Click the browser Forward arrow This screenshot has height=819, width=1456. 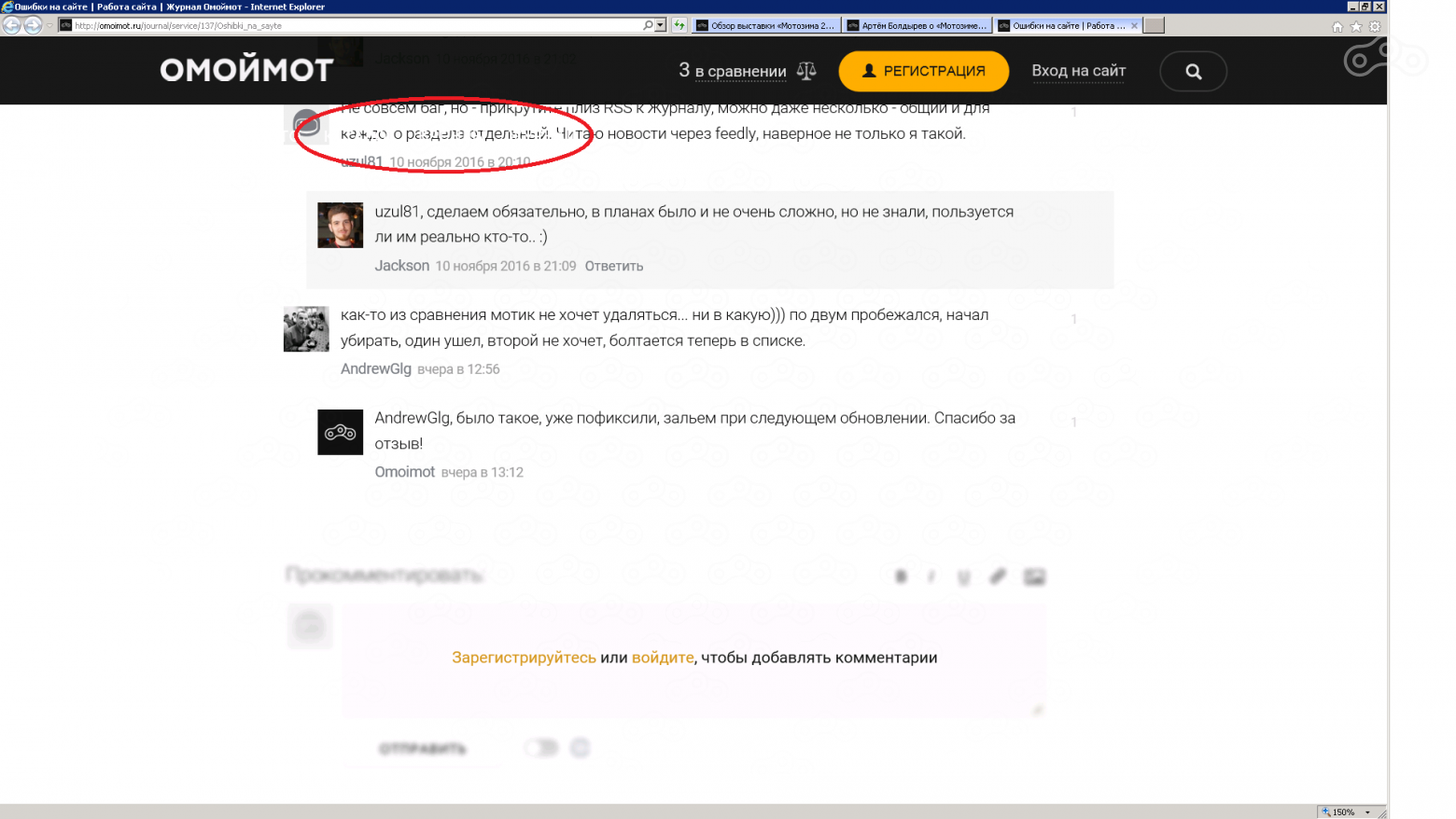click(34, 25)
